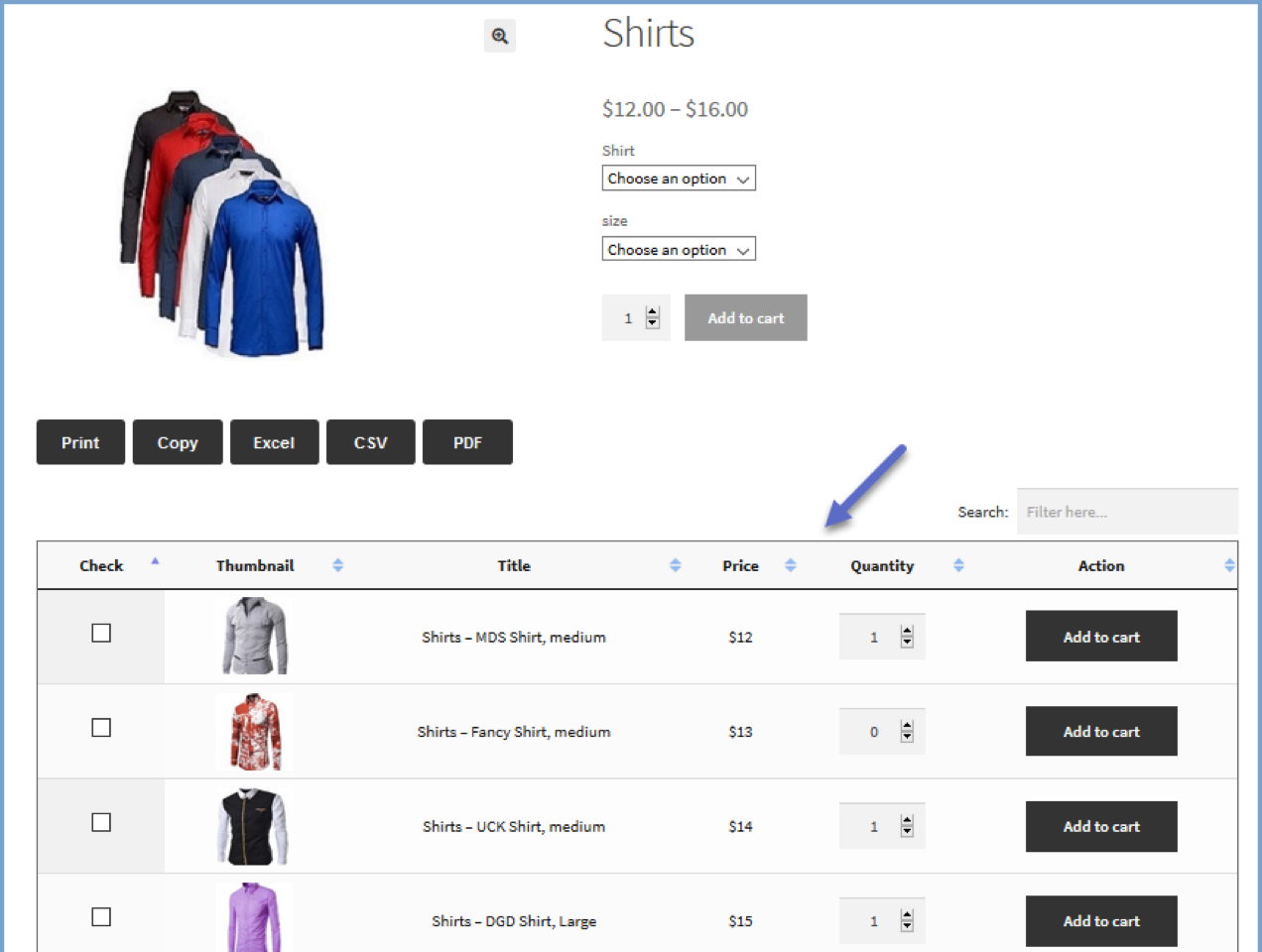1262x952 pixels.
Task: Click the $13 price cell
Action: (x=740, y=732)
